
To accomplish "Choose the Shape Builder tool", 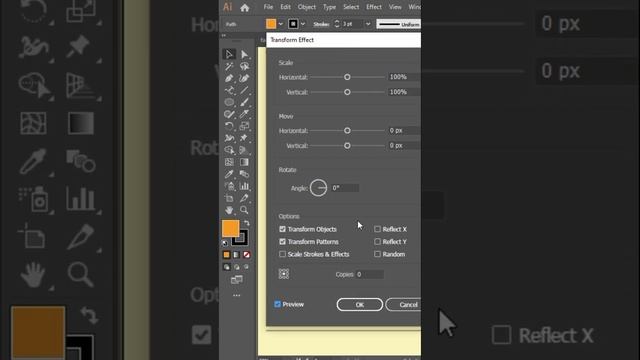I will (229, 150).
